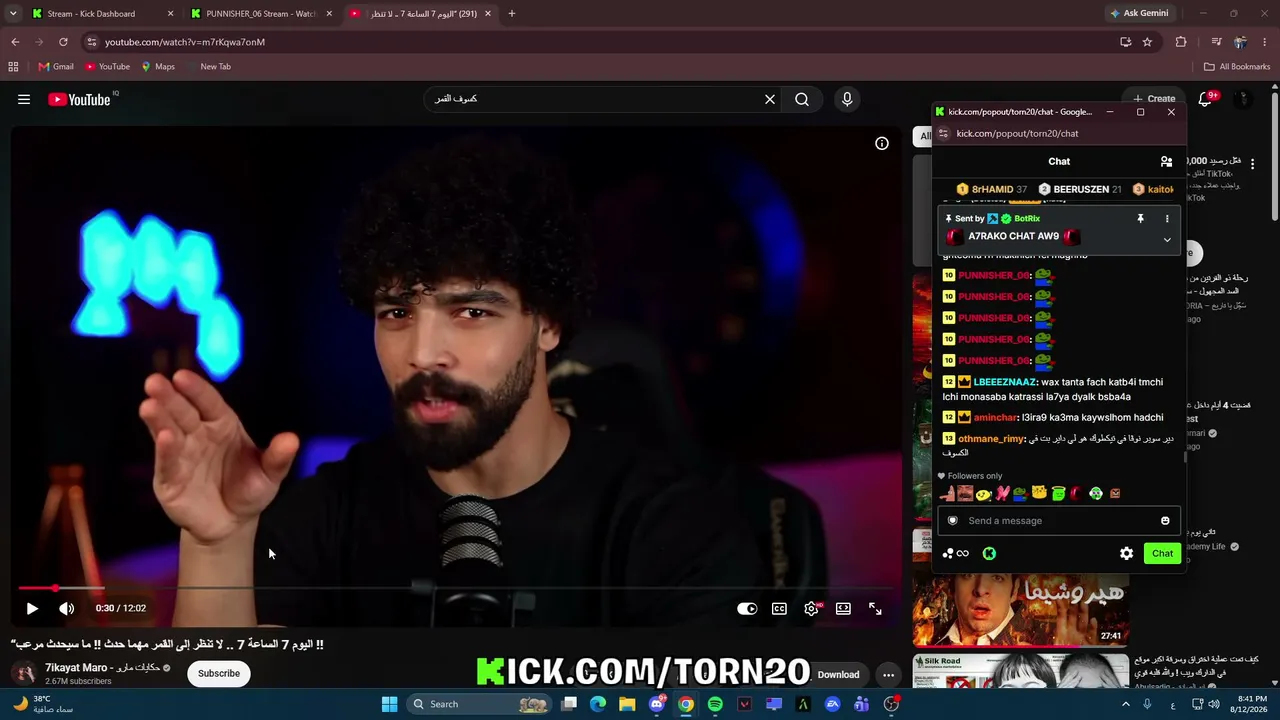Open the Chrome apps grid icon
Screen dimensions: 1280x720
tap(13, 67)
